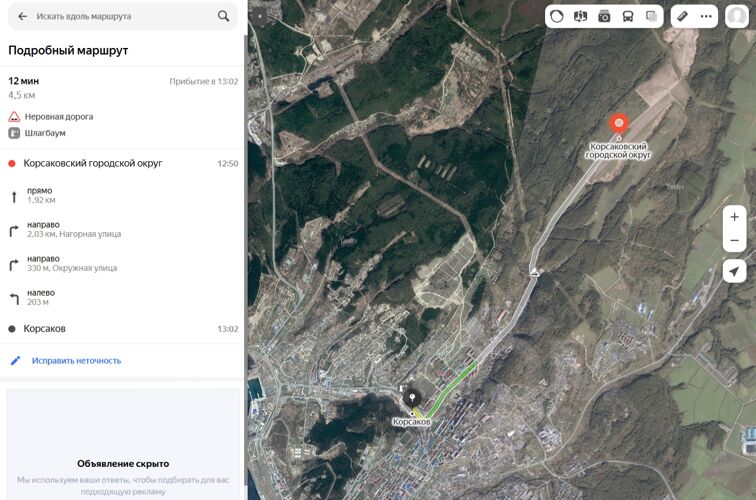Image resolution: width=756 pixels, height=500 pixels.
Task: Collapse the side panel with arrow
Action: (x=258, y=18)
